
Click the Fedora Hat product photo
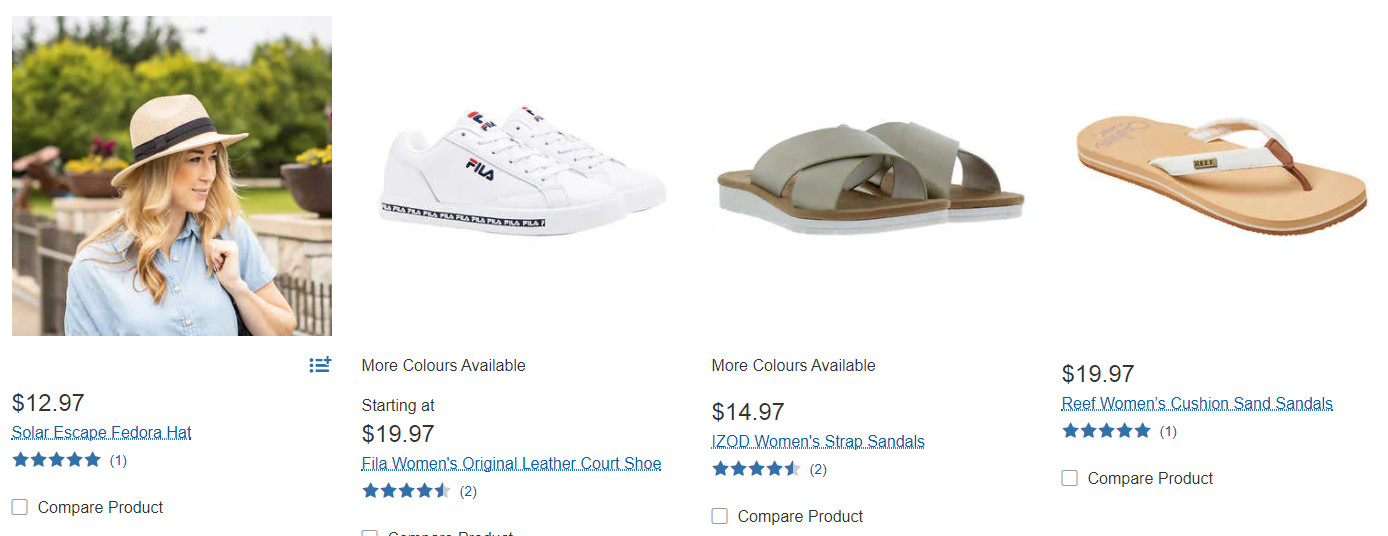172,176
